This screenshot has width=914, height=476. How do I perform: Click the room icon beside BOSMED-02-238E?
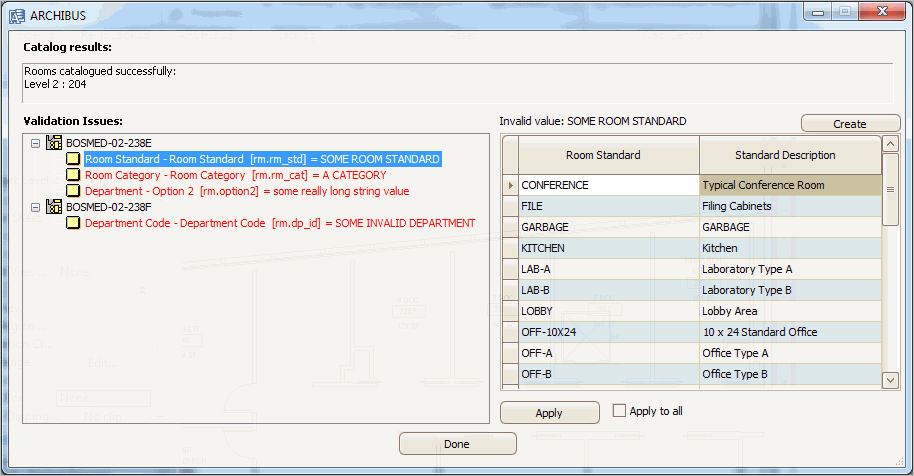[x=54, y=143]
